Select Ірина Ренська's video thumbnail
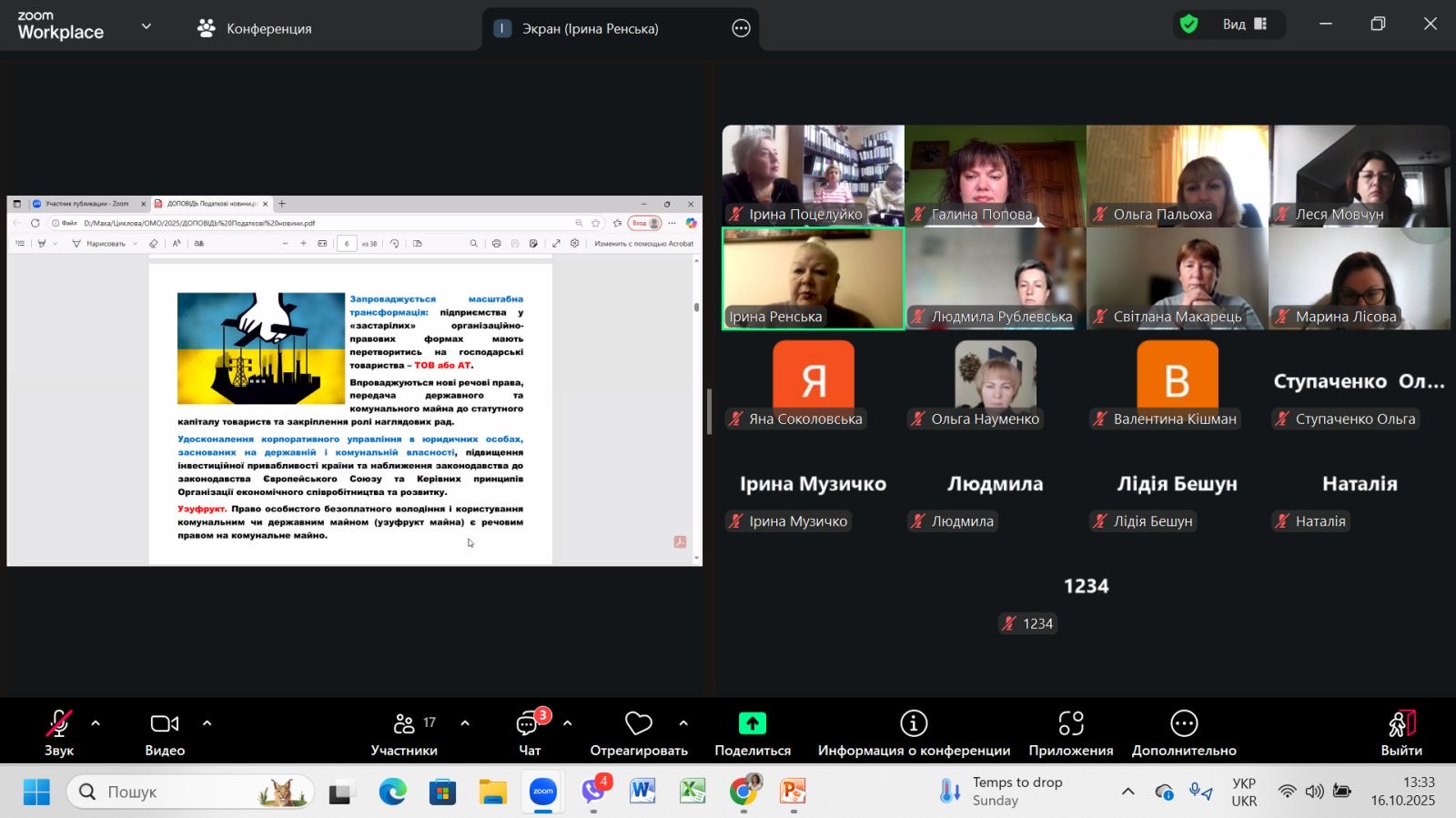 tap(813, 278)
